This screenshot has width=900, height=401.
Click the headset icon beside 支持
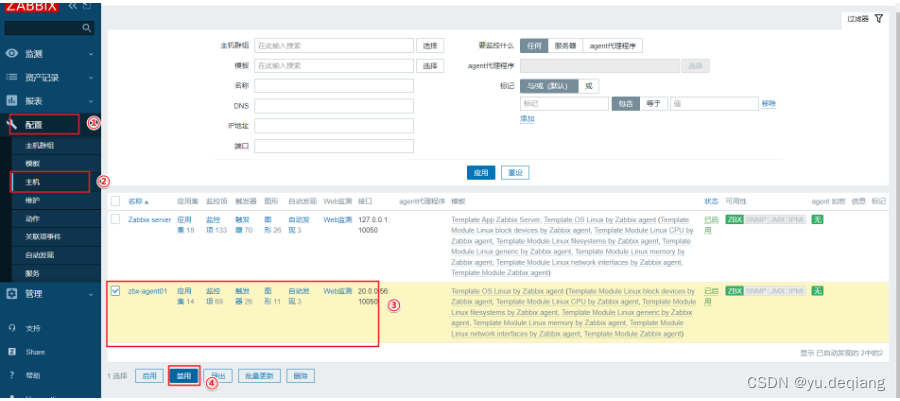(x=11, y=328)
